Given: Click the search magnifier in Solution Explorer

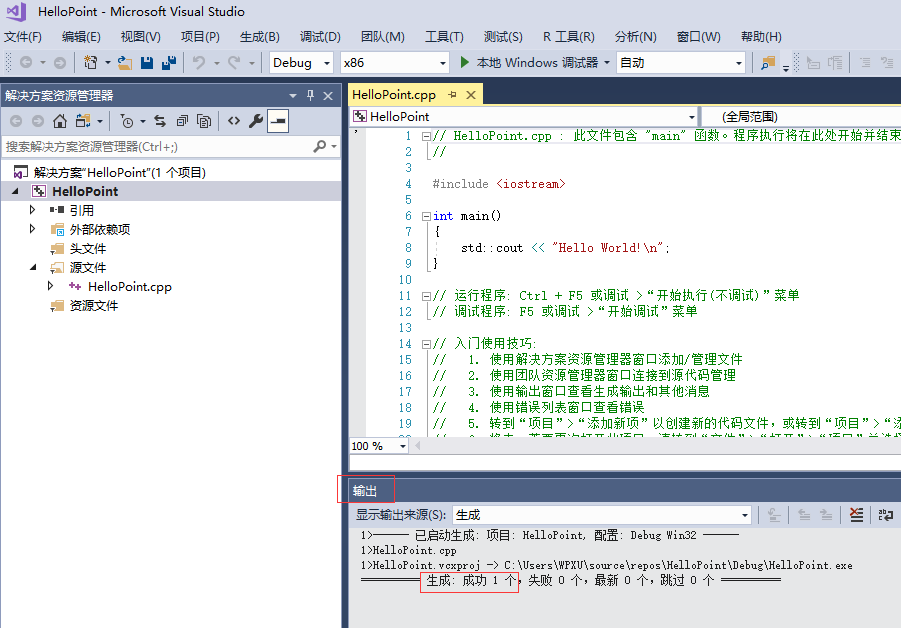Looking at the screenshot, I should point(320,147).
